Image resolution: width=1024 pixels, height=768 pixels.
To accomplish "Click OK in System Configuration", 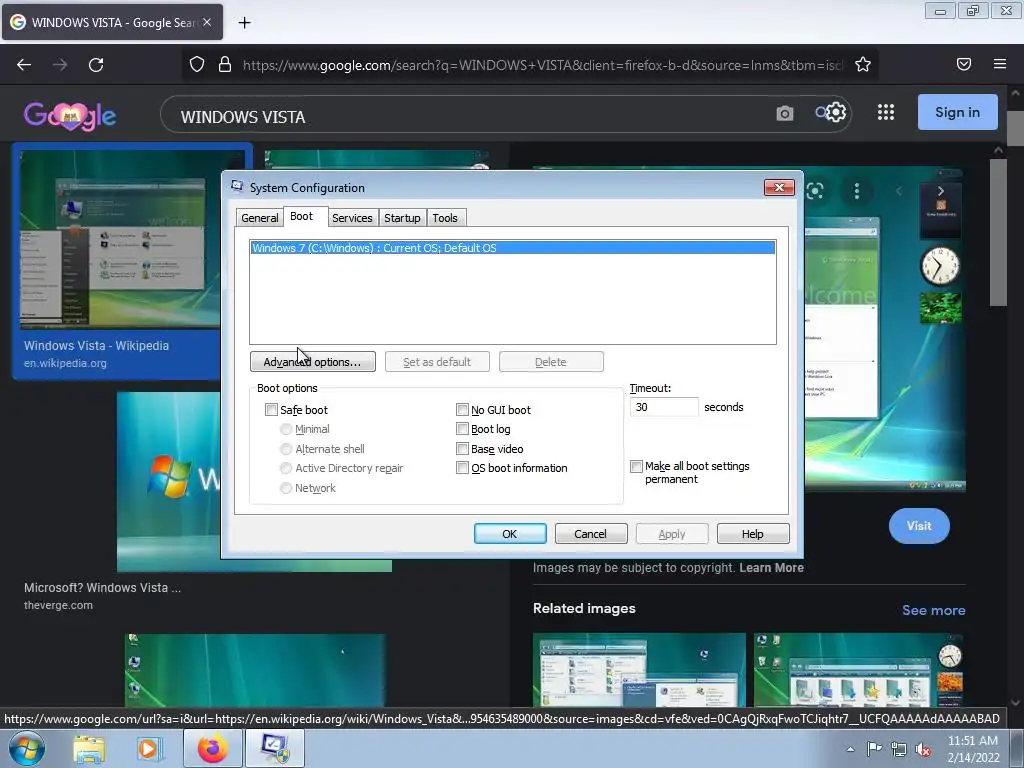I will [510, 534].
